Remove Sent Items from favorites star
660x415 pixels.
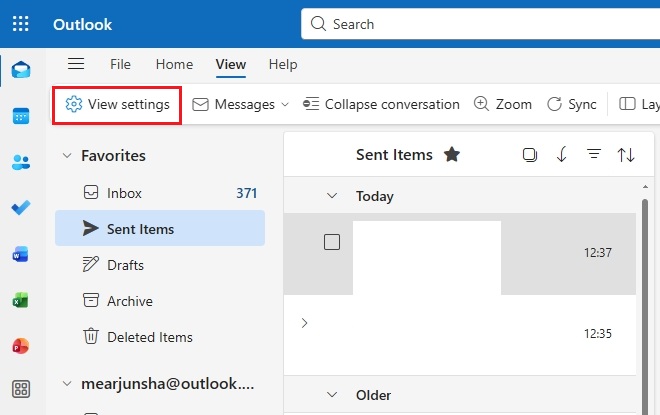452,154
